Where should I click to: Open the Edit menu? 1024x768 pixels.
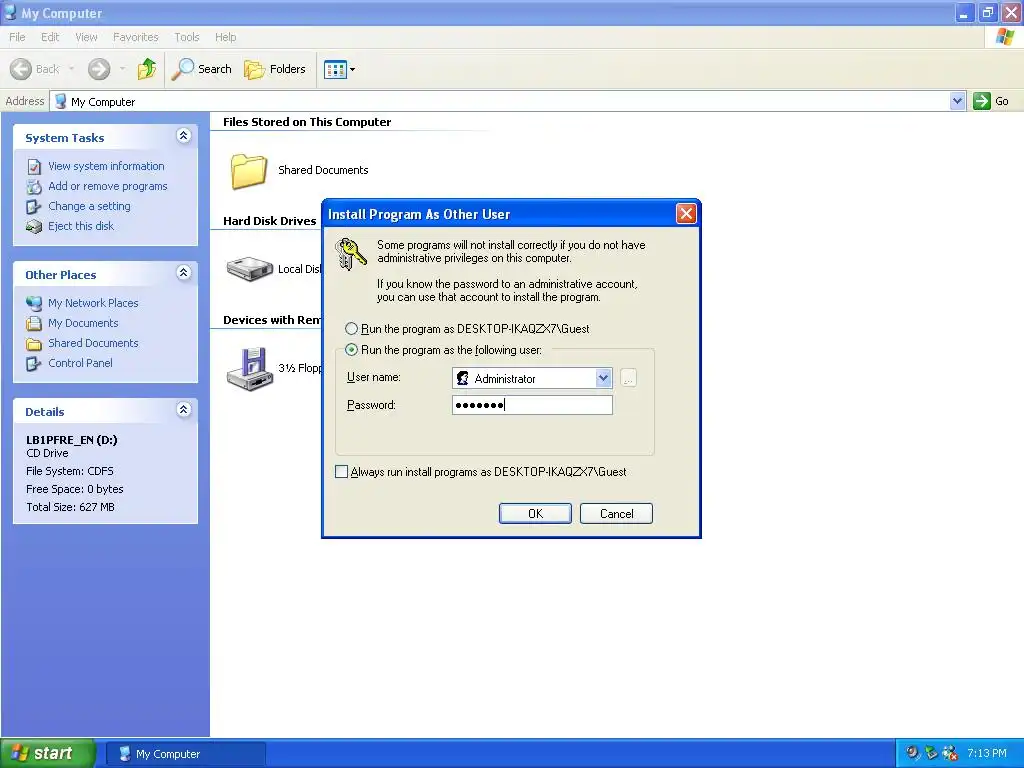point(50,37)
